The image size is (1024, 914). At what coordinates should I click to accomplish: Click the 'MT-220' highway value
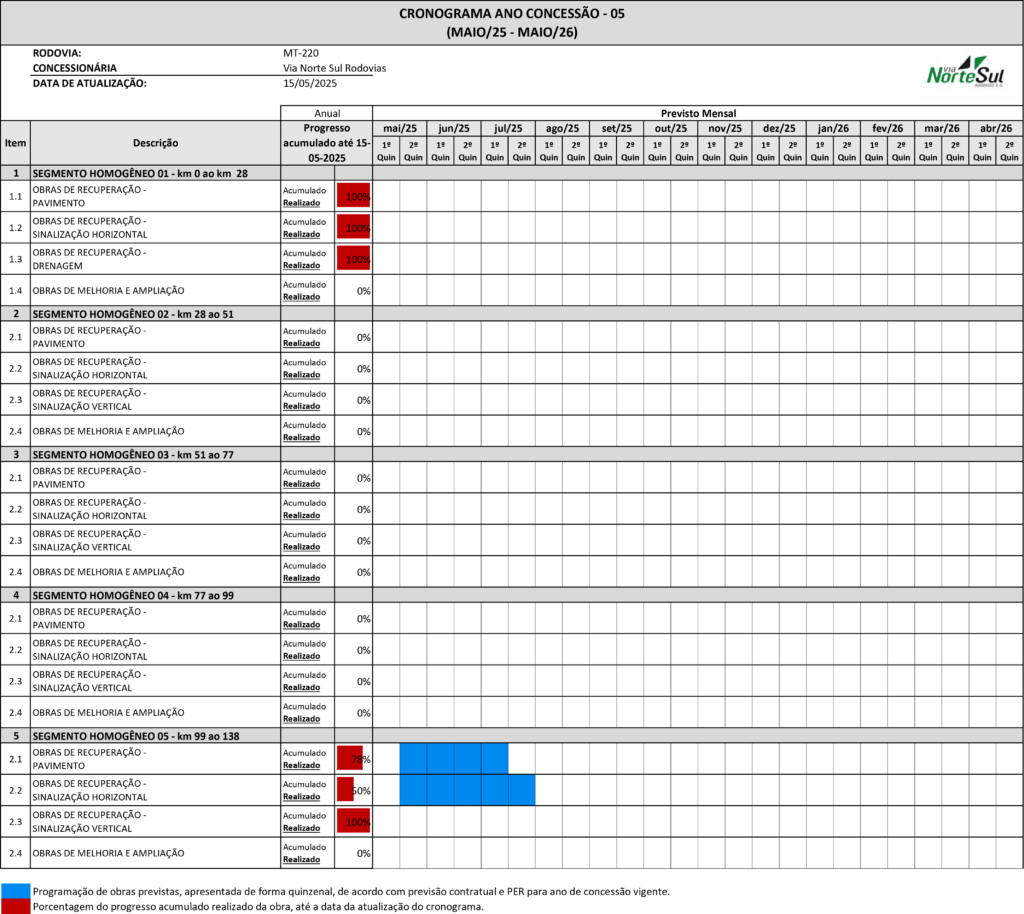301,53
